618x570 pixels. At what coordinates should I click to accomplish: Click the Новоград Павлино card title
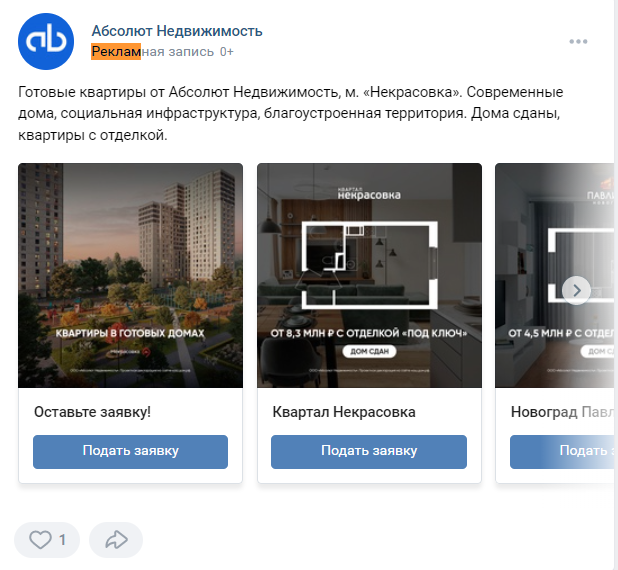pos(562,412)
